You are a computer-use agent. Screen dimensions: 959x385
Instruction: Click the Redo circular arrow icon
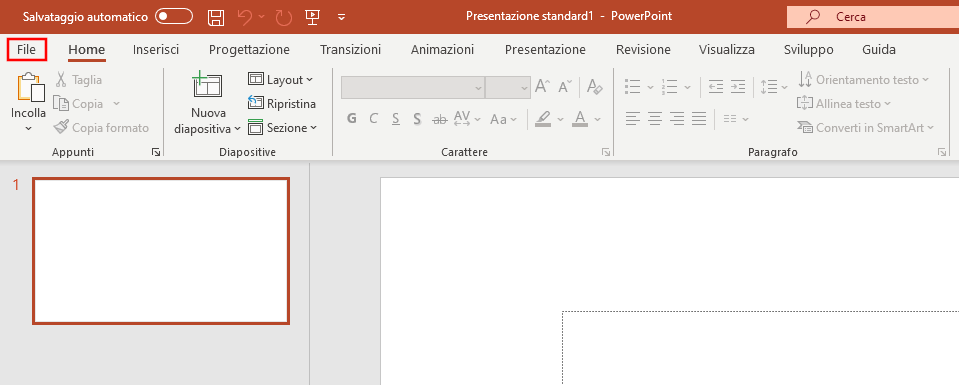pyautogui.click(x=283, y=17)
